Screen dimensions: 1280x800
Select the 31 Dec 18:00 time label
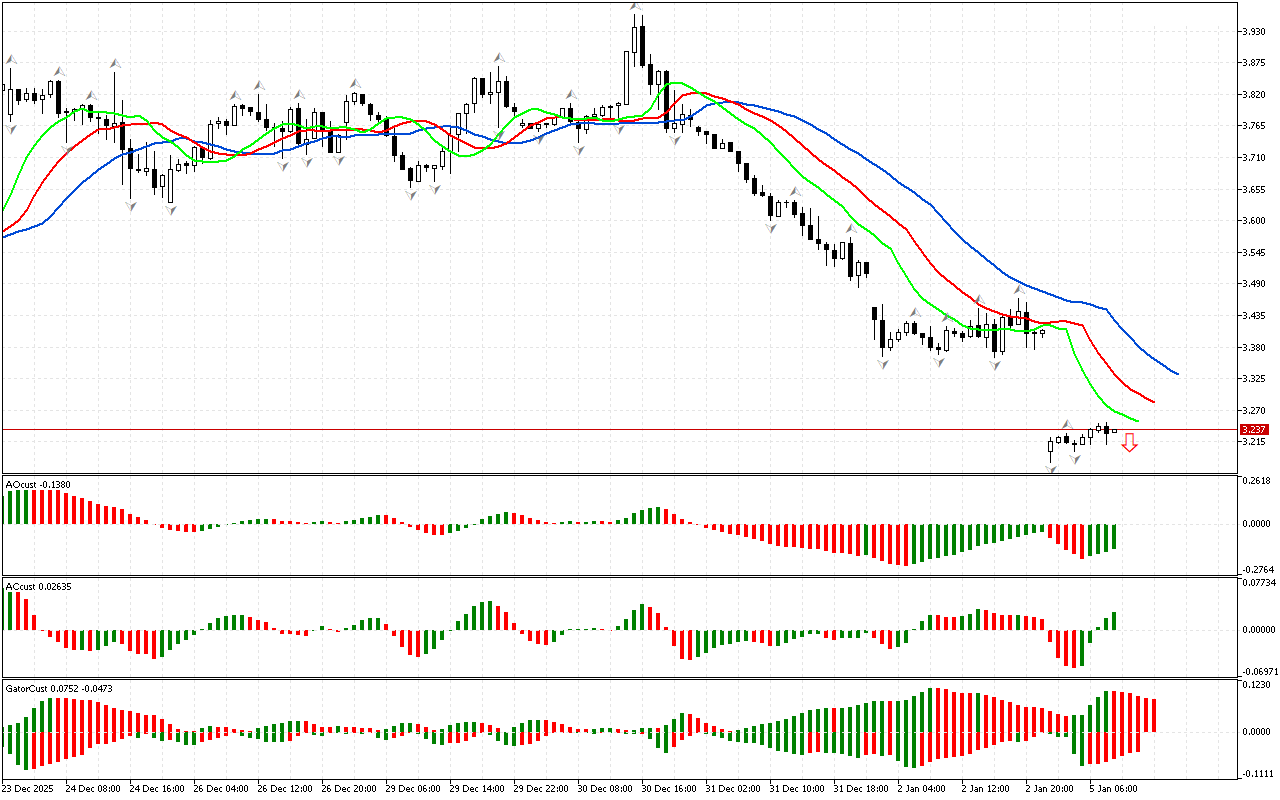860,788
